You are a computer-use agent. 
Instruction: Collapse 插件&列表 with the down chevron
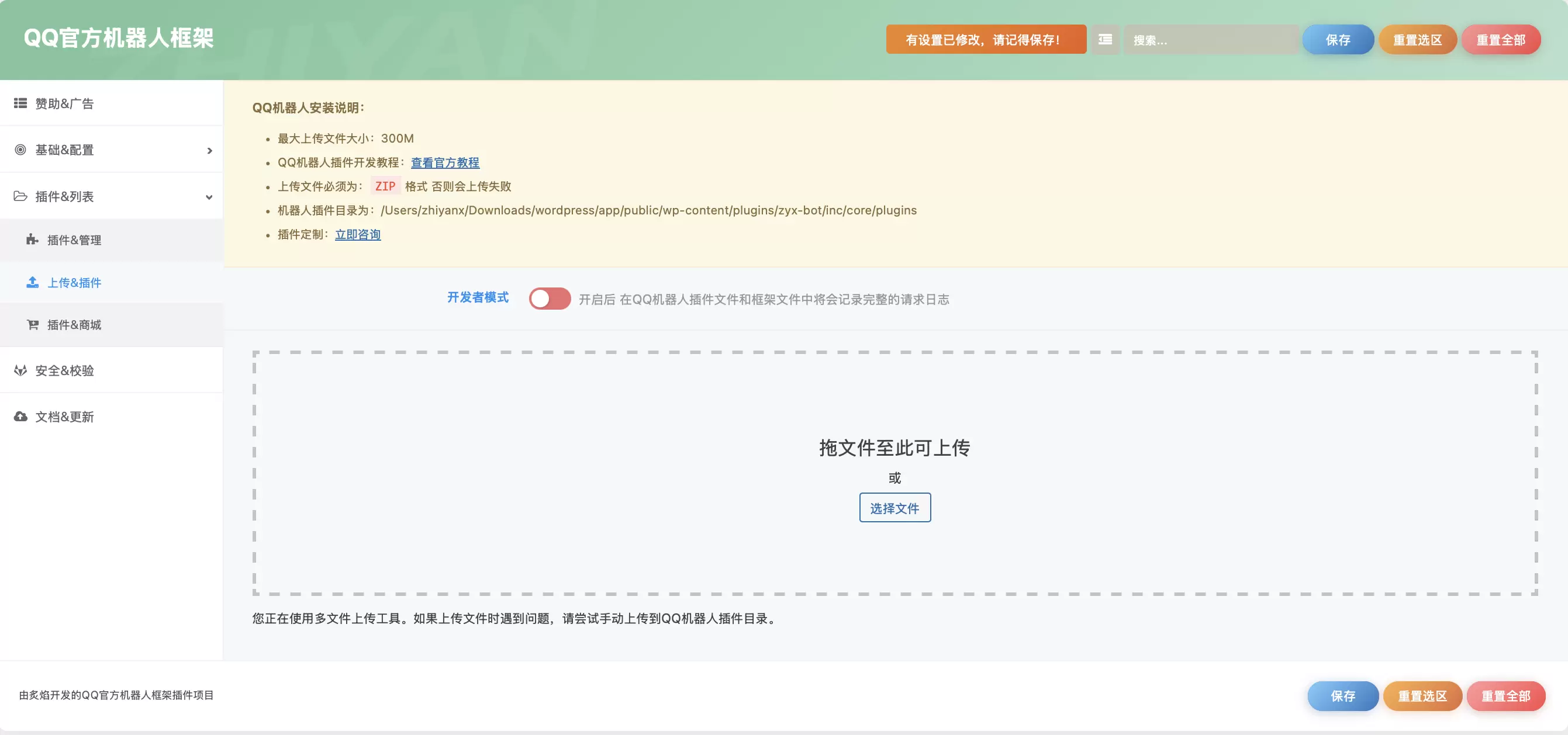coord(209,196)
